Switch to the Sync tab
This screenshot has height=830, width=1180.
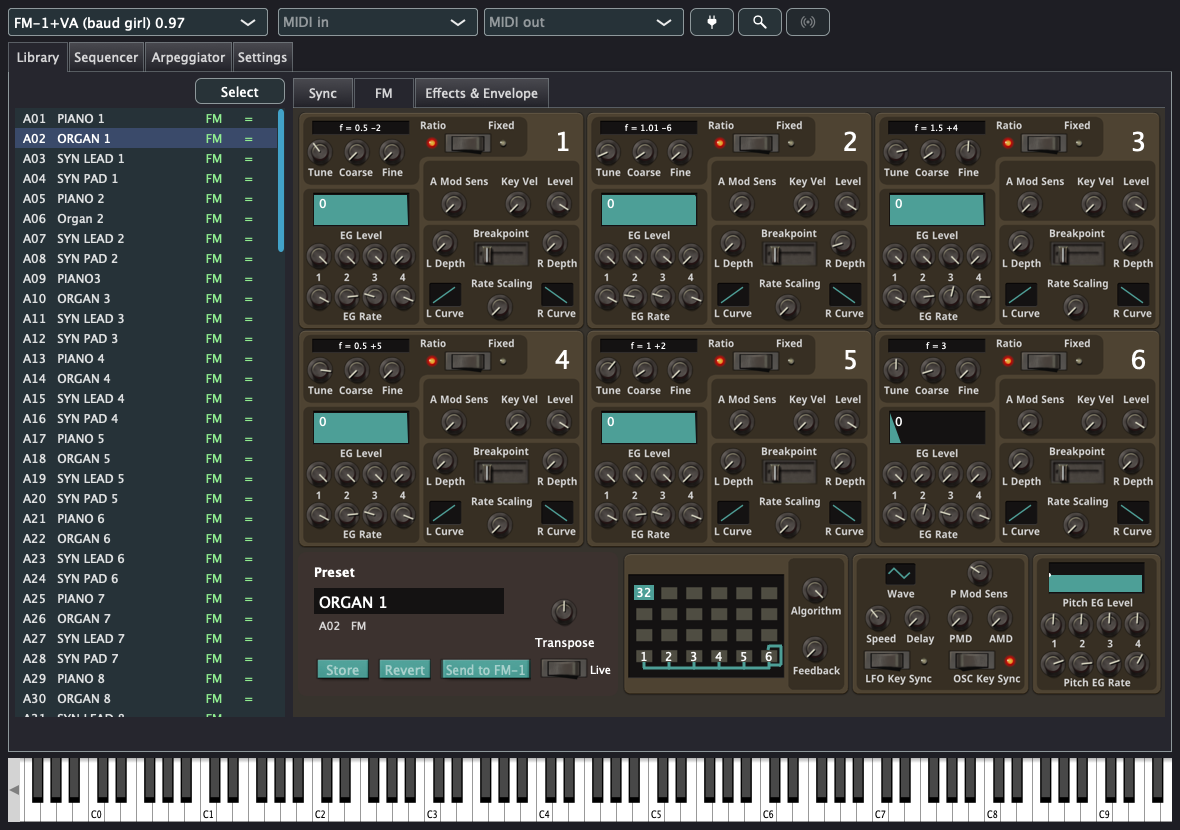click(x=323, y=93)
